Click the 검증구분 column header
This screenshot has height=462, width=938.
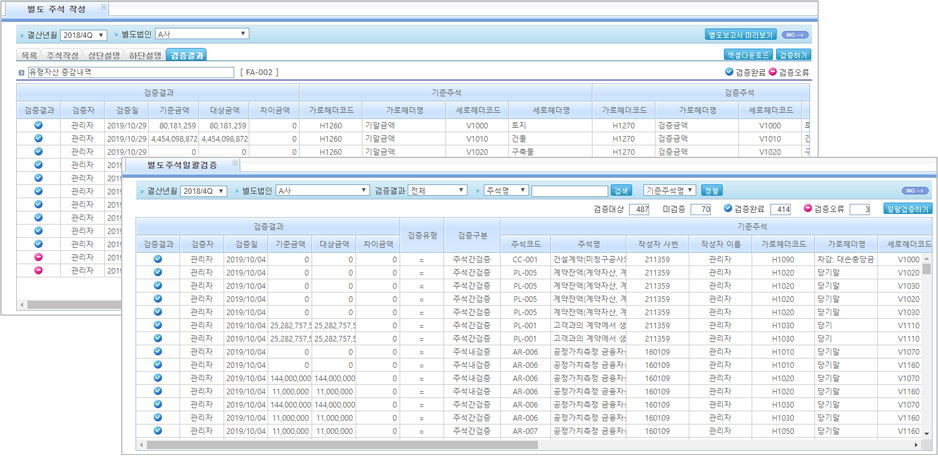(x=473, y=235)
